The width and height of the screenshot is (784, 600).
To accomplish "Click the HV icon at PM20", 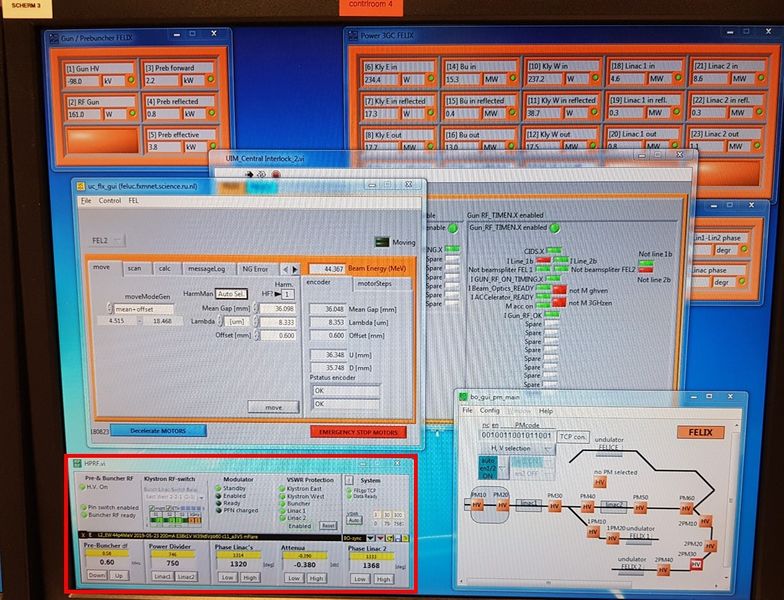I will coord(502,506).
